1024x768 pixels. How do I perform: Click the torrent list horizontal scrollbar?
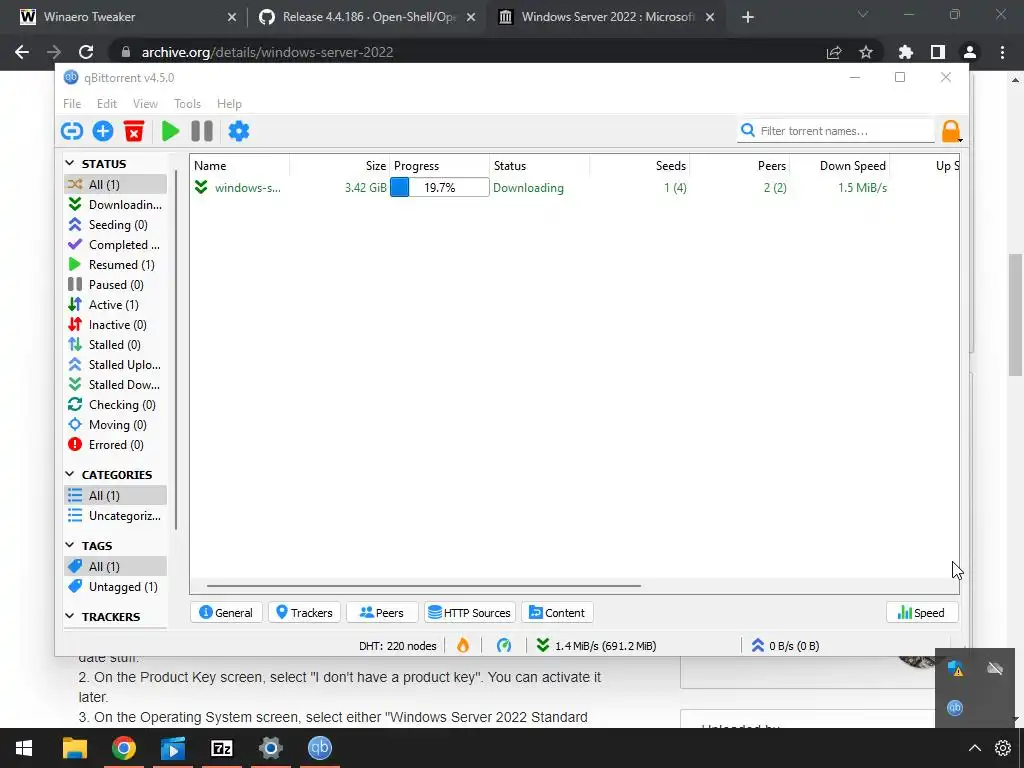click(x=424, y=586)
